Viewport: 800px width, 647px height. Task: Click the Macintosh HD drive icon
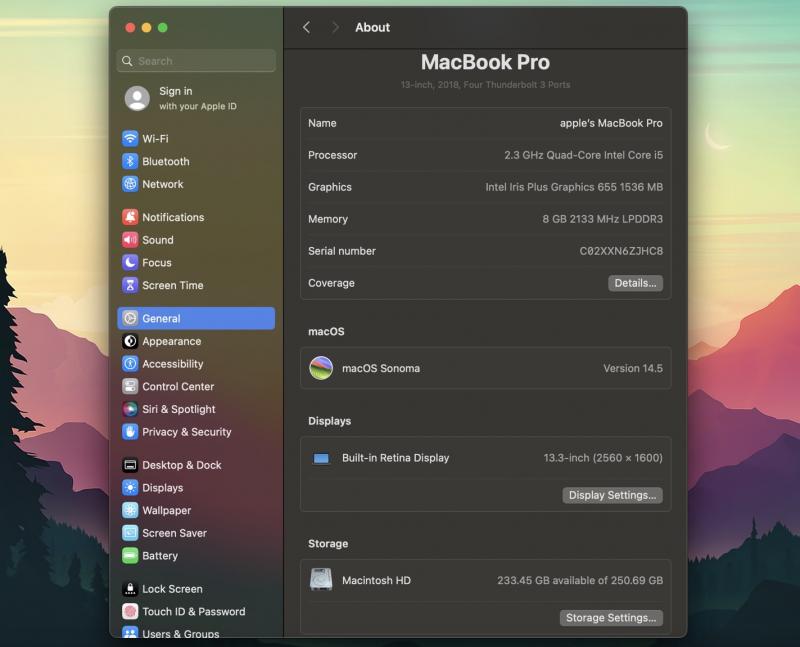[x=321, y=580]
